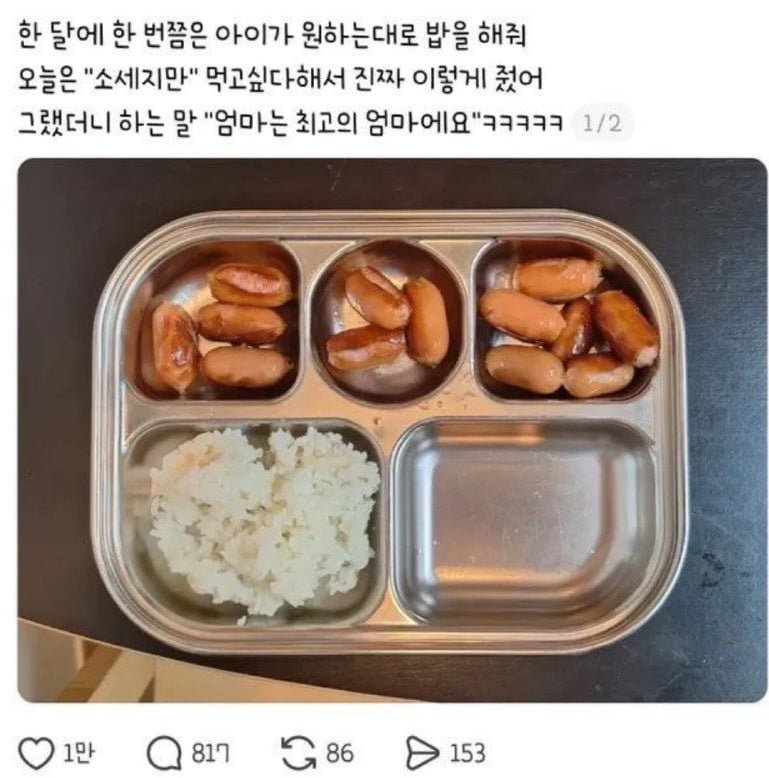Open replies via the speech bubble icon
Viewport: 769px width, 778px height.
pyautogui.click(x=164, y=753)
